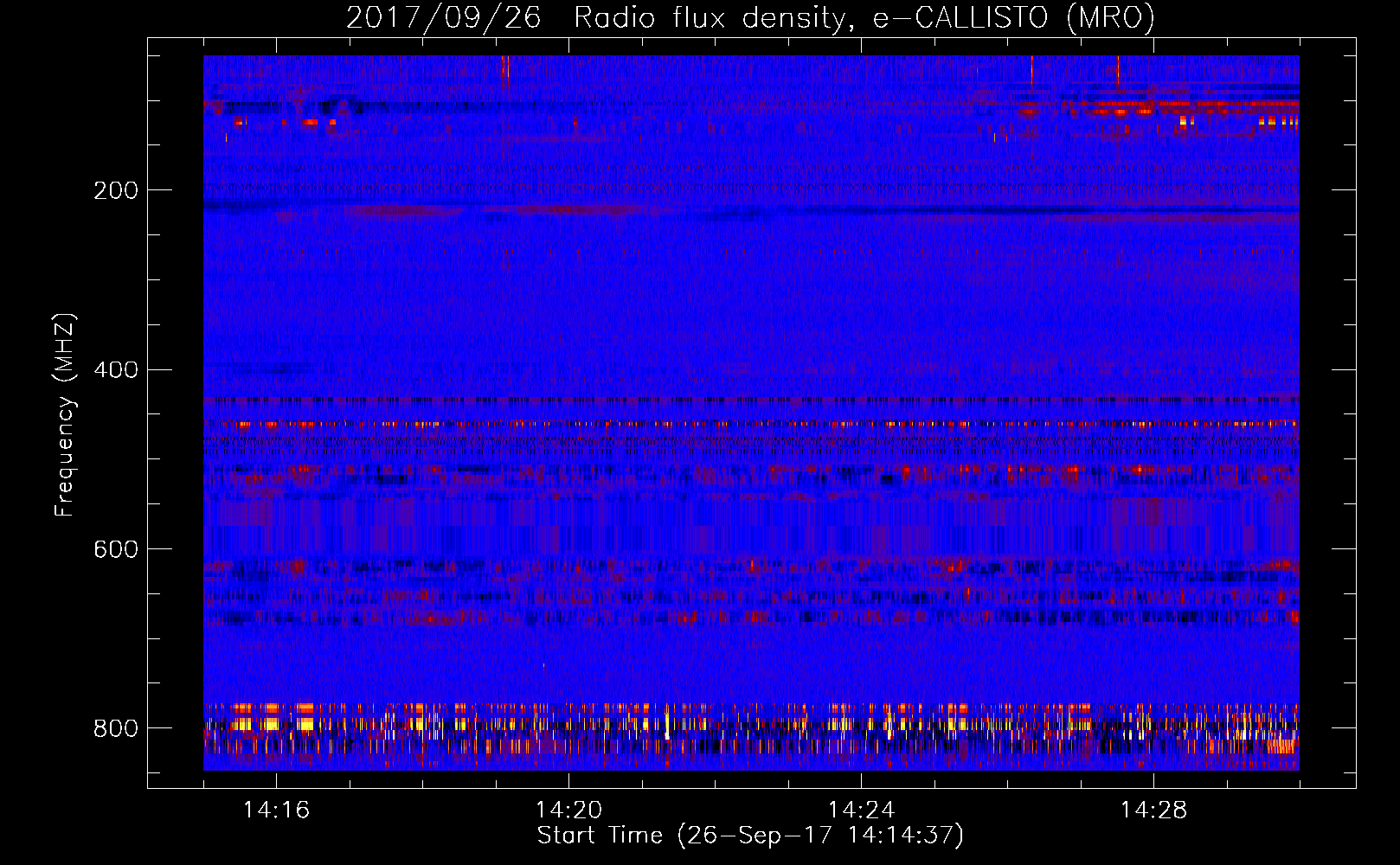
Task: Click the 800 frequency tick label
Action: tap(115, 728)
